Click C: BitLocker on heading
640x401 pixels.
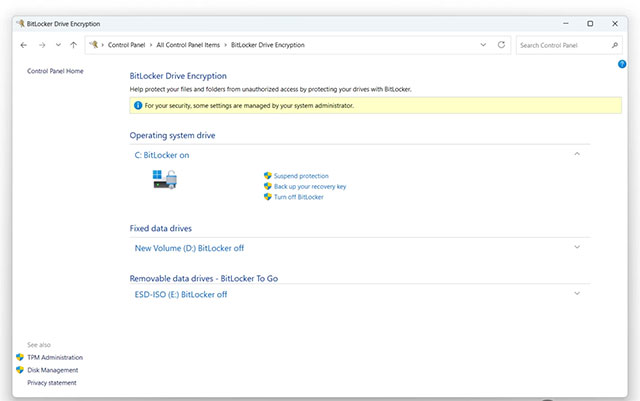162,155
